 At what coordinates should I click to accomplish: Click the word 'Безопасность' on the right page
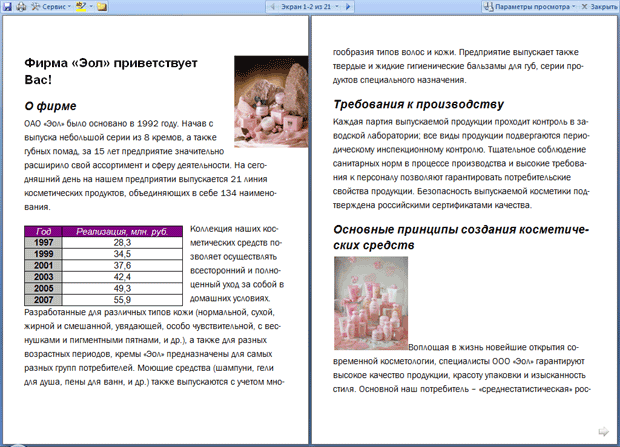click(444, 191)
